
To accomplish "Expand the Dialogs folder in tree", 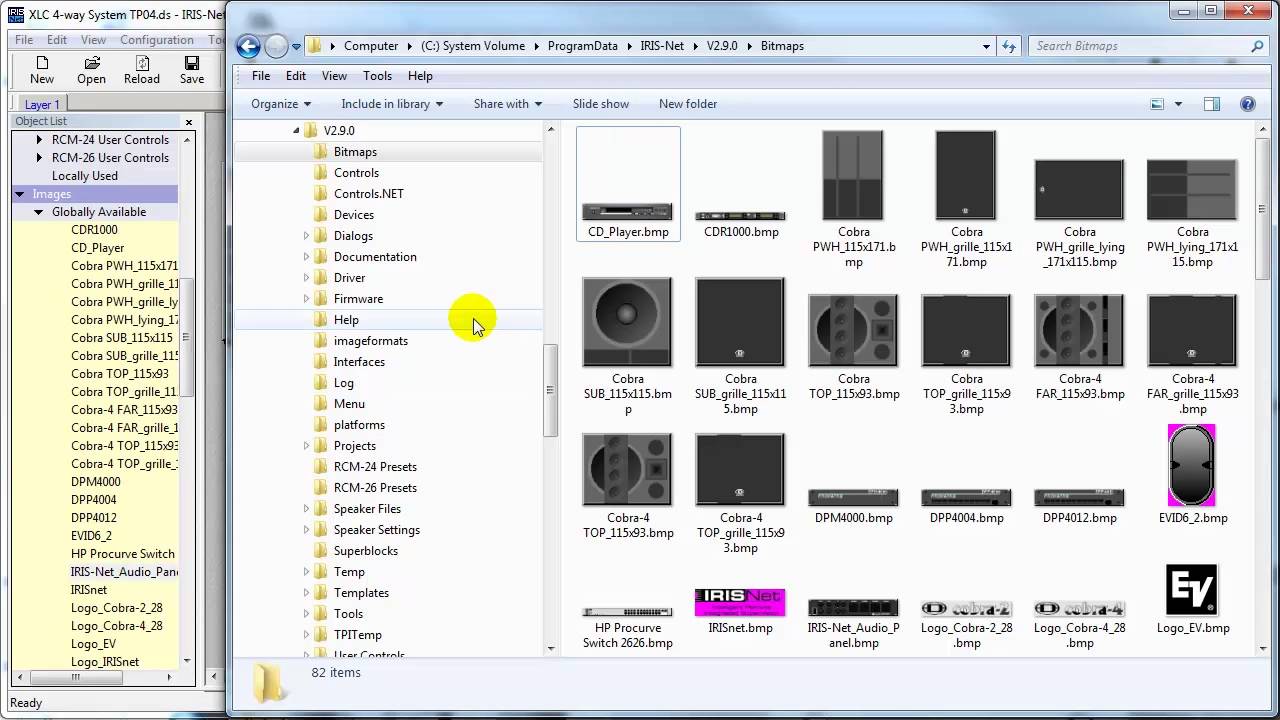I will click(307, 236).
